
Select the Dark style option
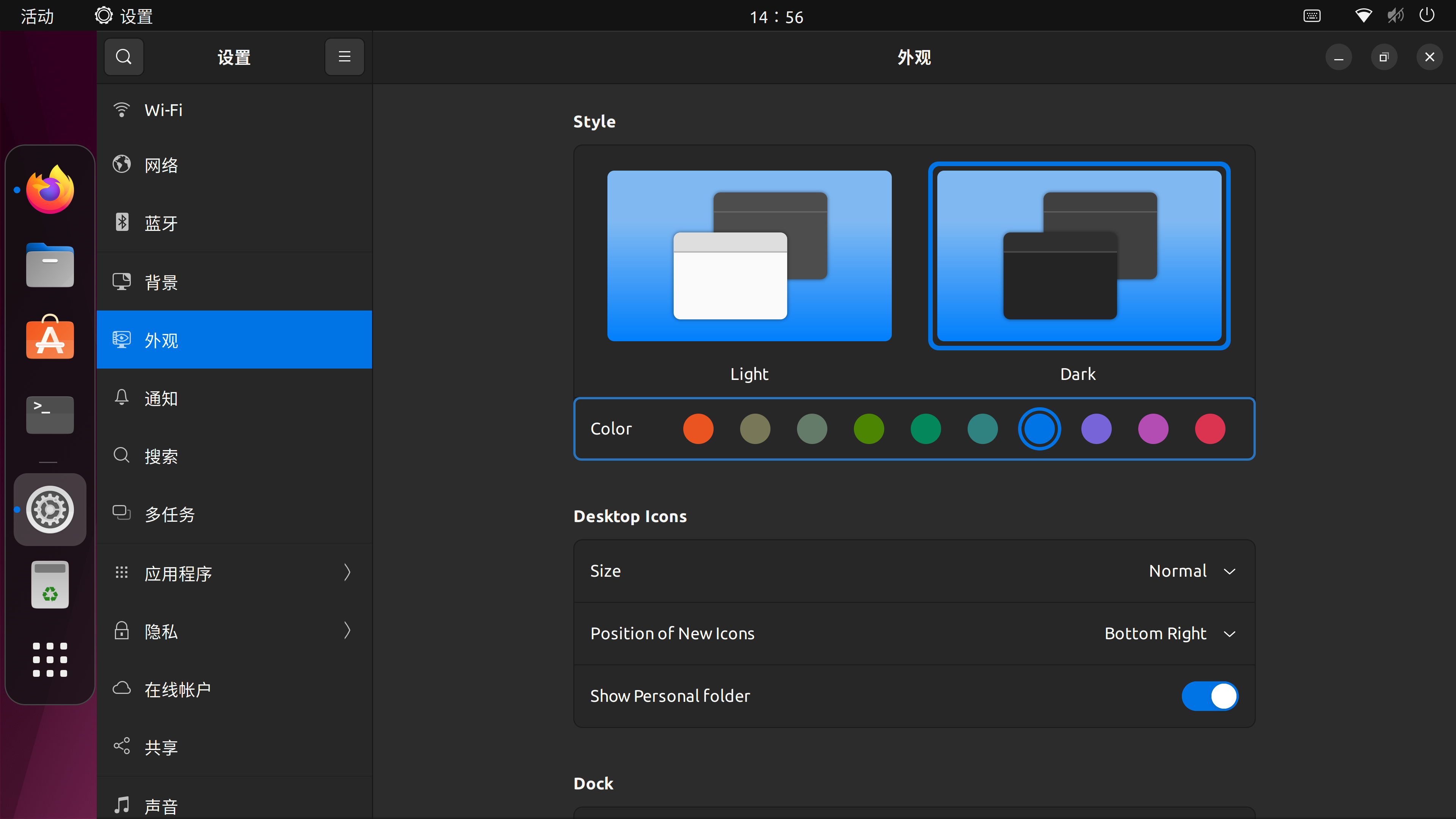tap(1078, 256)
